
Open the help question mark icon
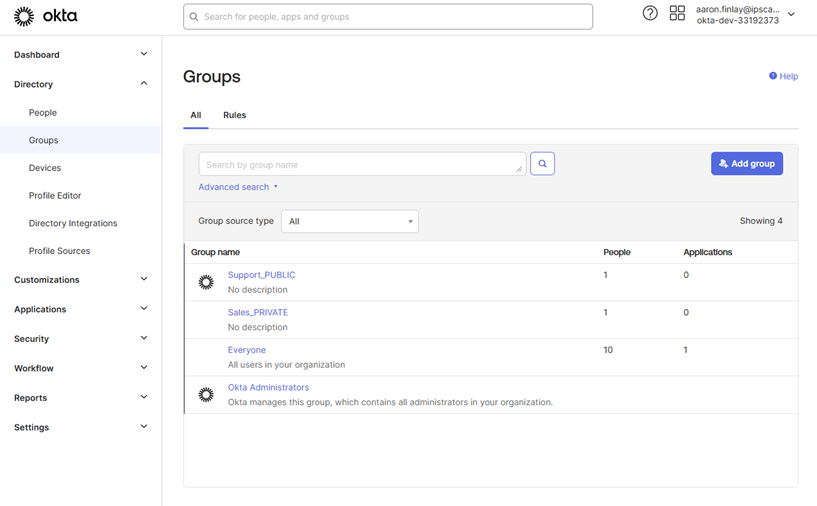(x=650, y=13)
